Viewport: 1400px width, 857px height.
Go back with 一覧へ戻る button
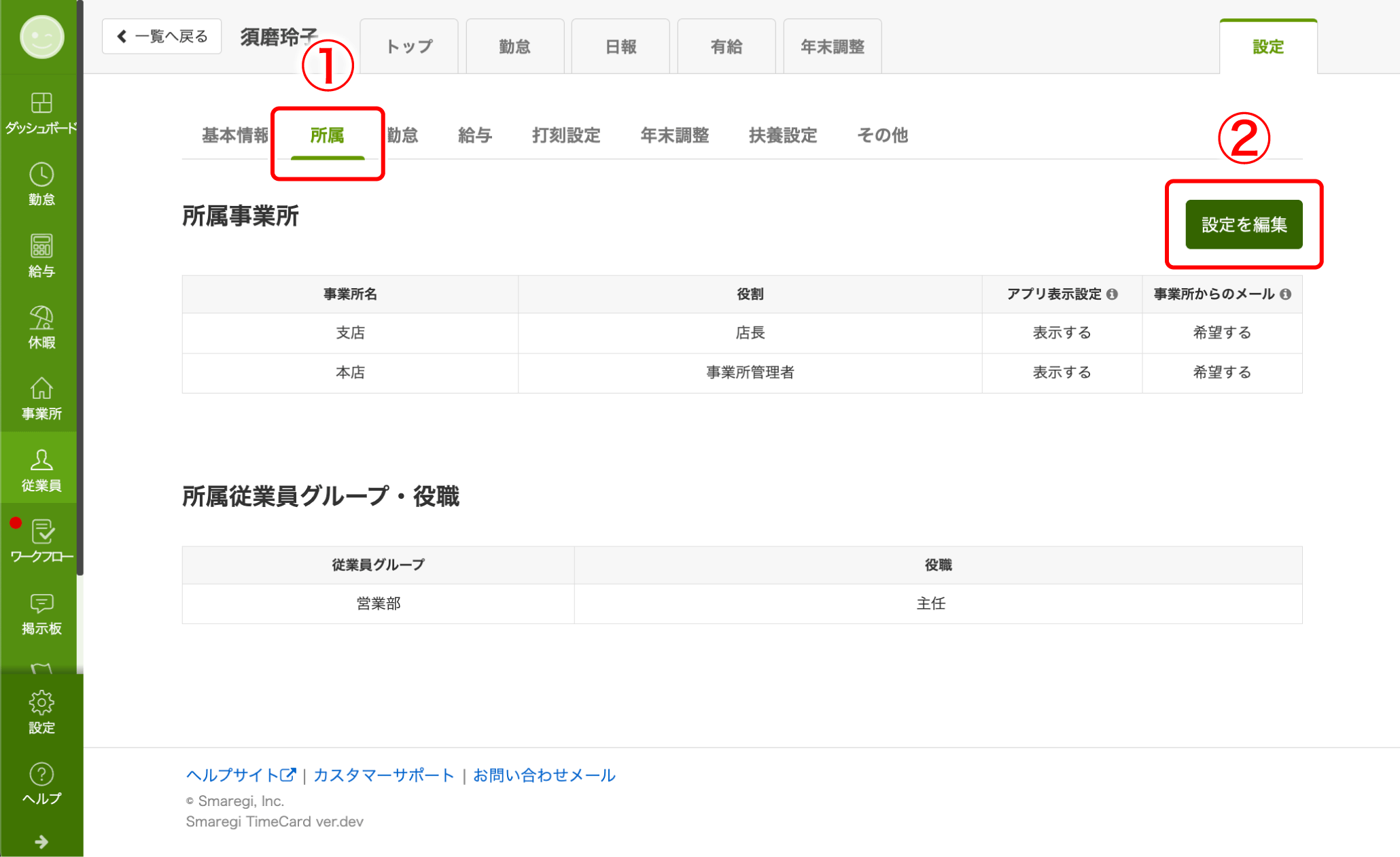click(162, 36)
